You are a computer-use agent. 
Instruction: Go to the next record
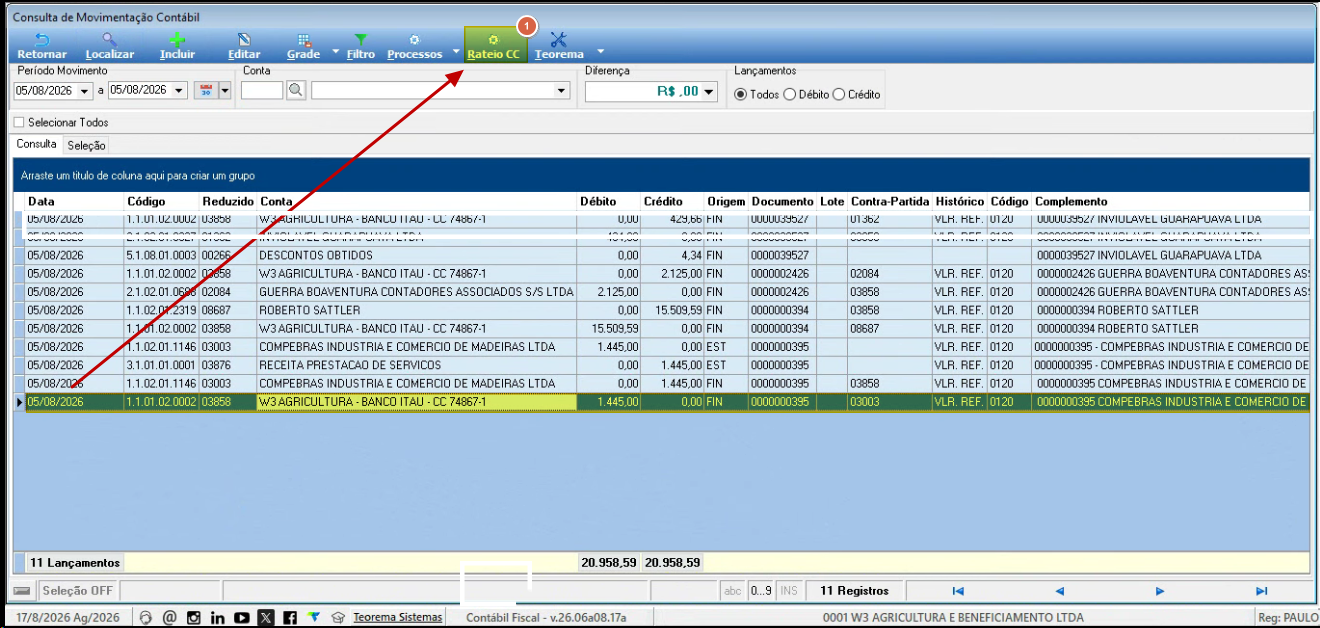point(1160,591)
